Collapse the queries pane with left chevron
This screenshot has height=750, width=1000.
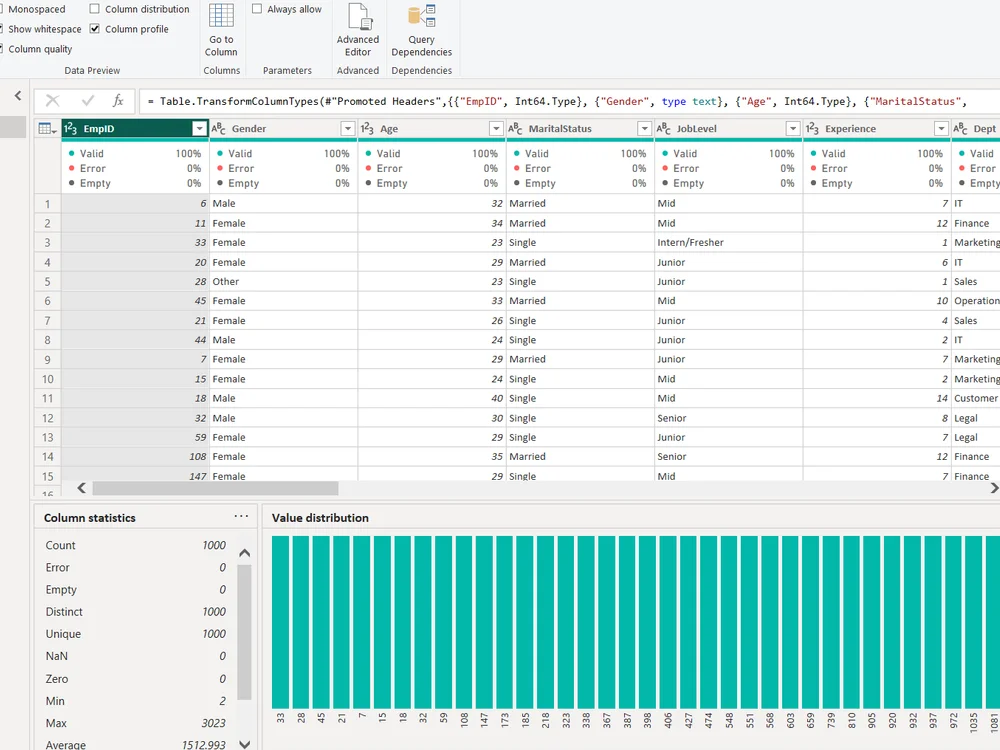point(18,96)
